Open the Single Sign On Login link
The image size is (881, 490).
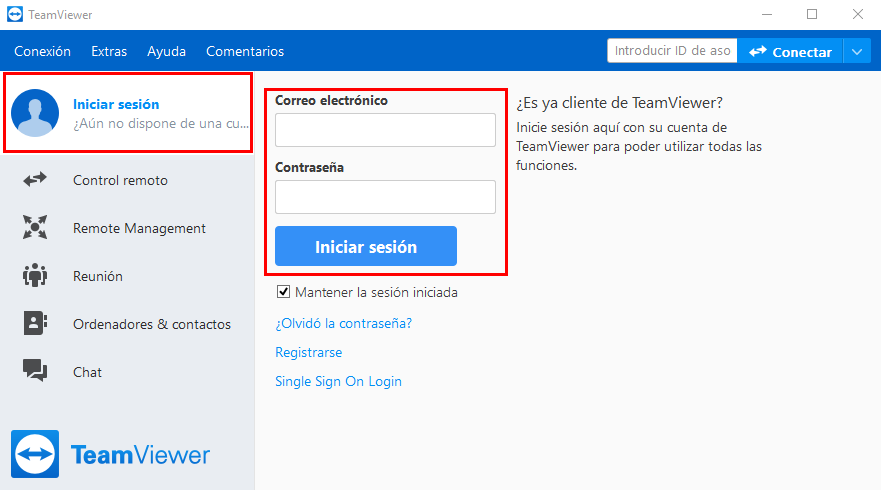[338, 381]
